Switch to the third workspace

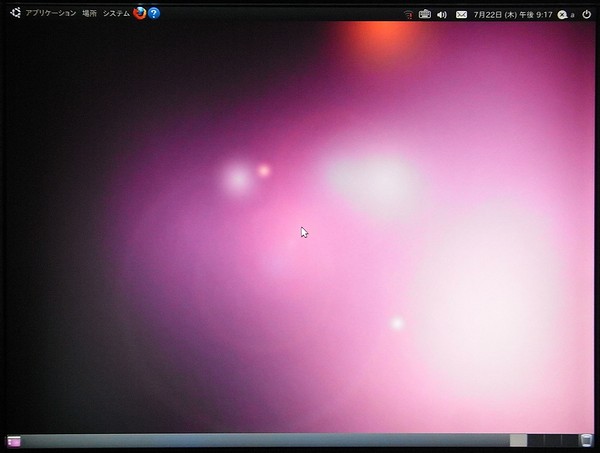(x=553, y=440)
